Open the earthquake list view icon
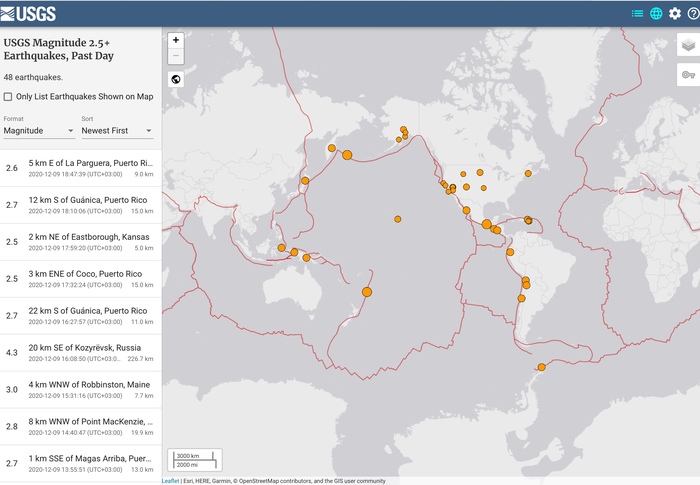This screenshot has width=700, height=485. tap(637, 13)
